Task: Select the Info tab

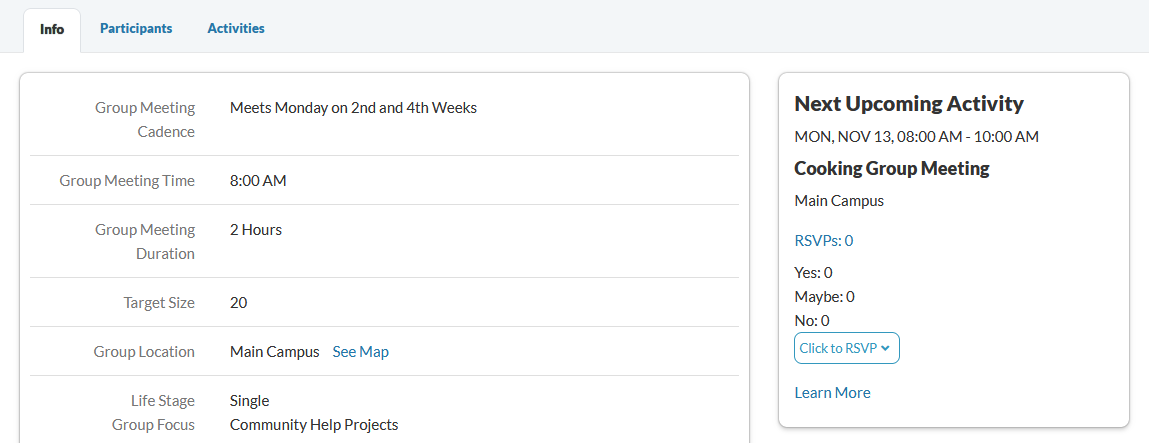Action: [52, 30]
